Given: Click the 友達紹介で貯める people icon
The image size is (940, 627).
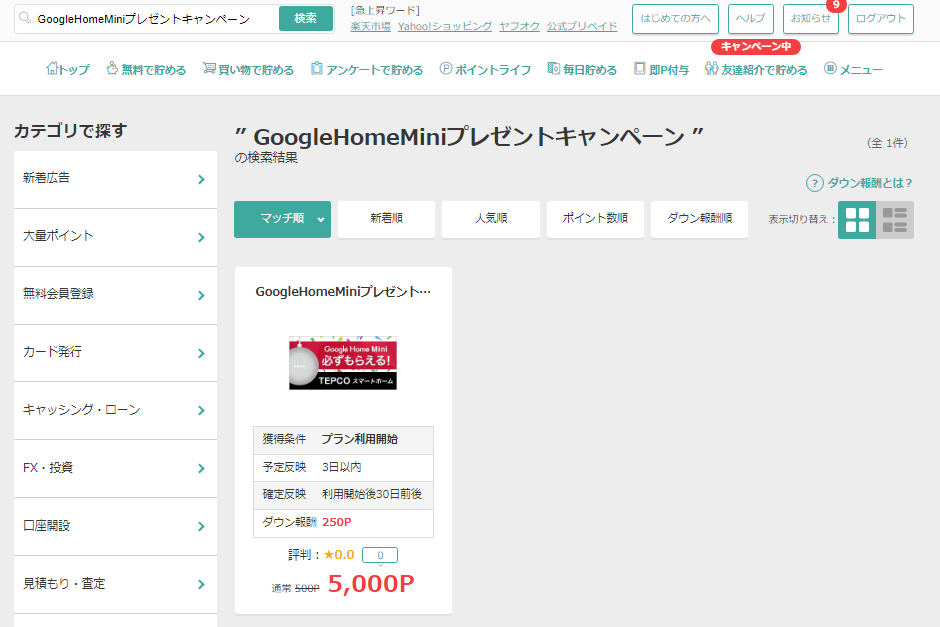Looking at the screenshot, I should tap(711, 69).
